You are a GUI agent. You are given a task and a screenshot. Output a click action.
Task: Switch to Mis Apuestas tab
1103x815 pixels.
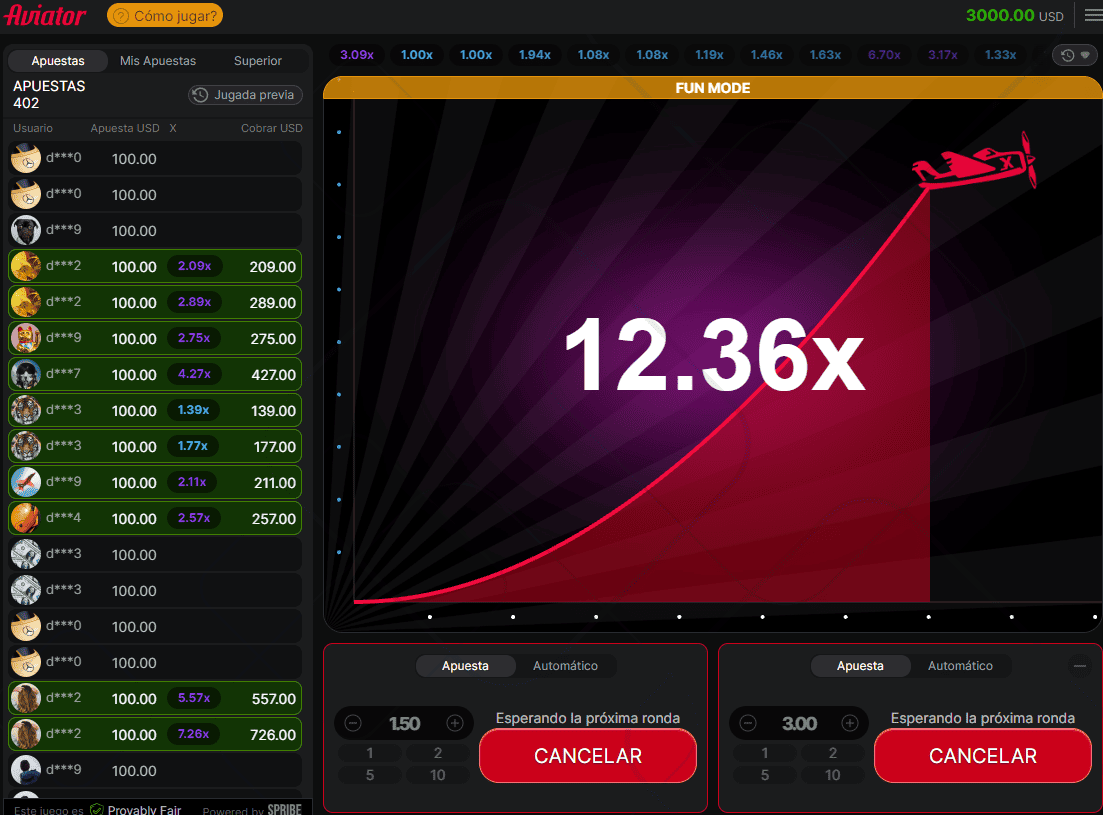pyautogui.click(x=158, y=60)
